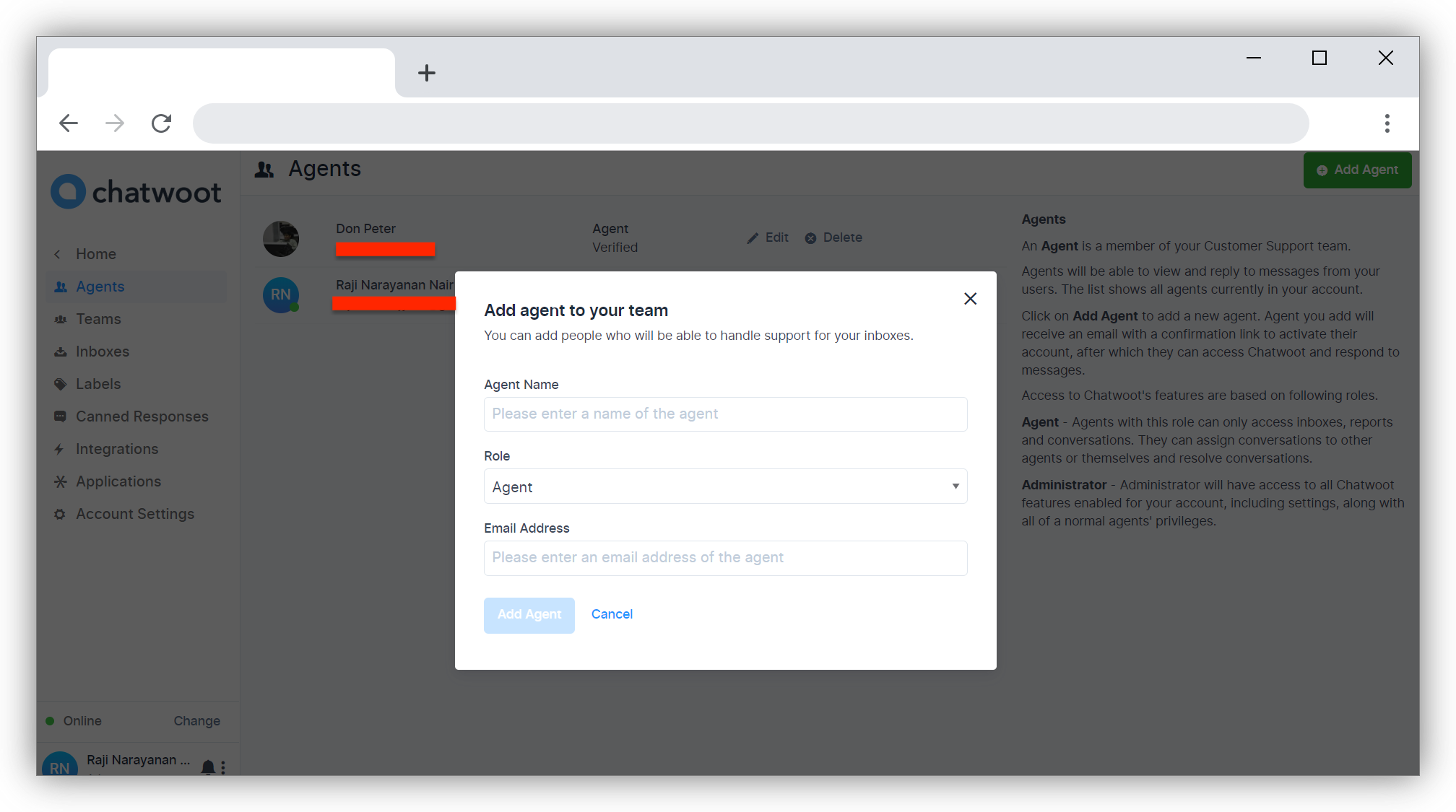
Task: Select the Agents menu item
Action: [x=100, y=286]
